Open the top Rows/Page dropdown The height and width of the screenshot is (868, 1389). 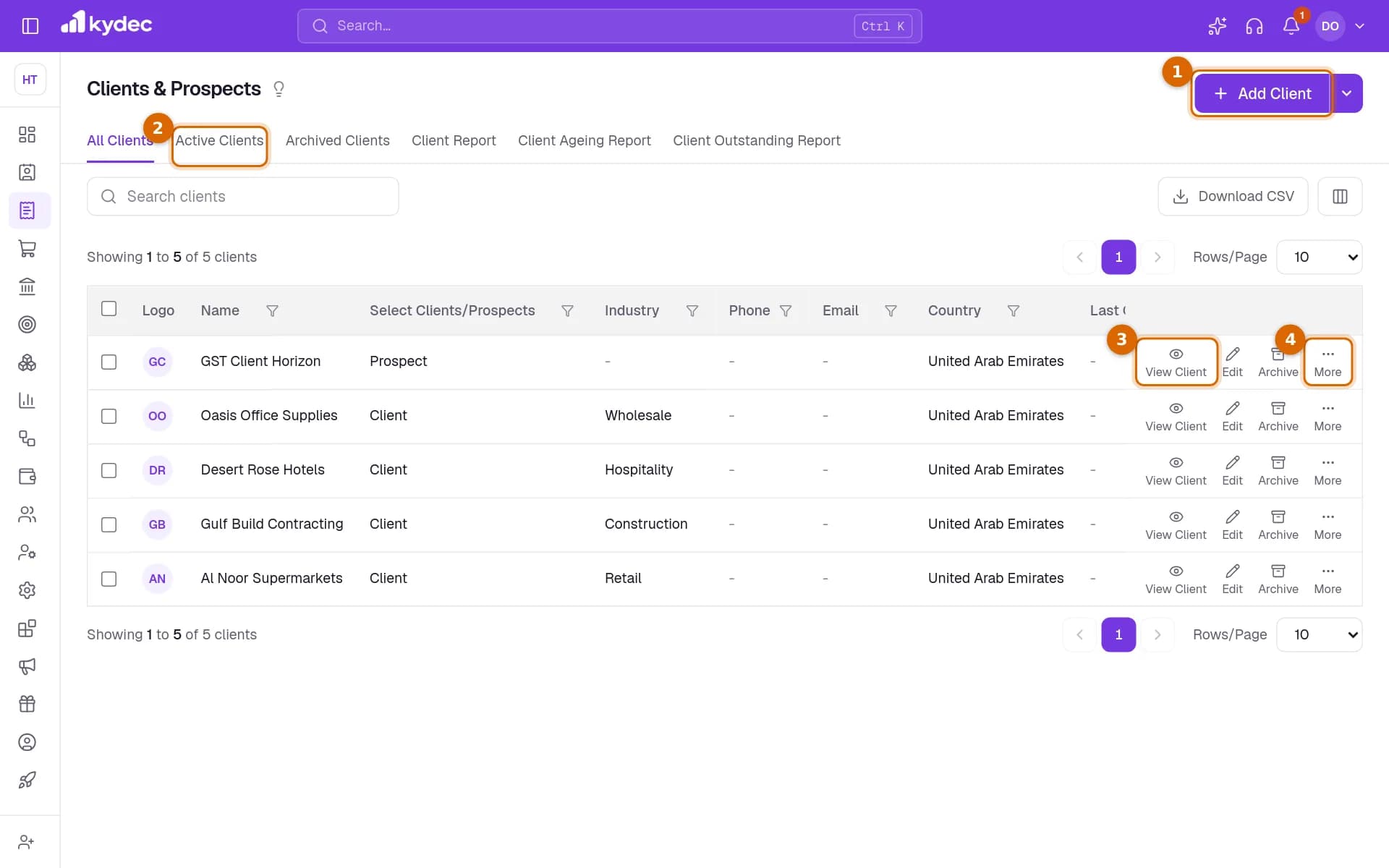point(1319,257)
